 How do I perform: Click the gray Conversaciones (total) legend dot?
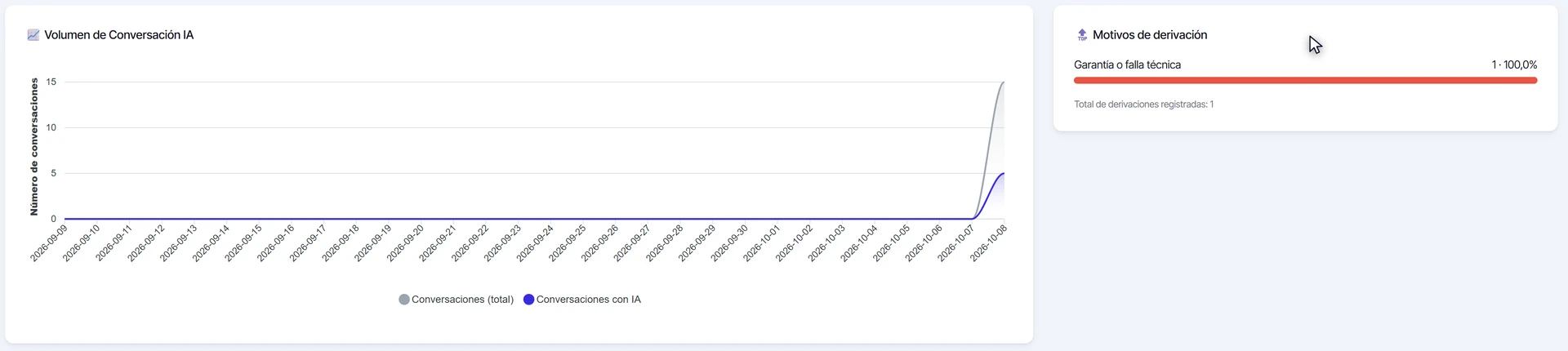(x=403, y=300)
